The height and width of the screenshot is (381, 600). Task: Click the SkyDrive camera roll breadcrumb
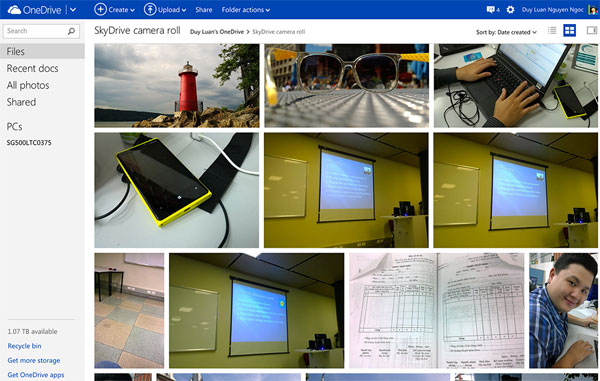tap(279, 32)
